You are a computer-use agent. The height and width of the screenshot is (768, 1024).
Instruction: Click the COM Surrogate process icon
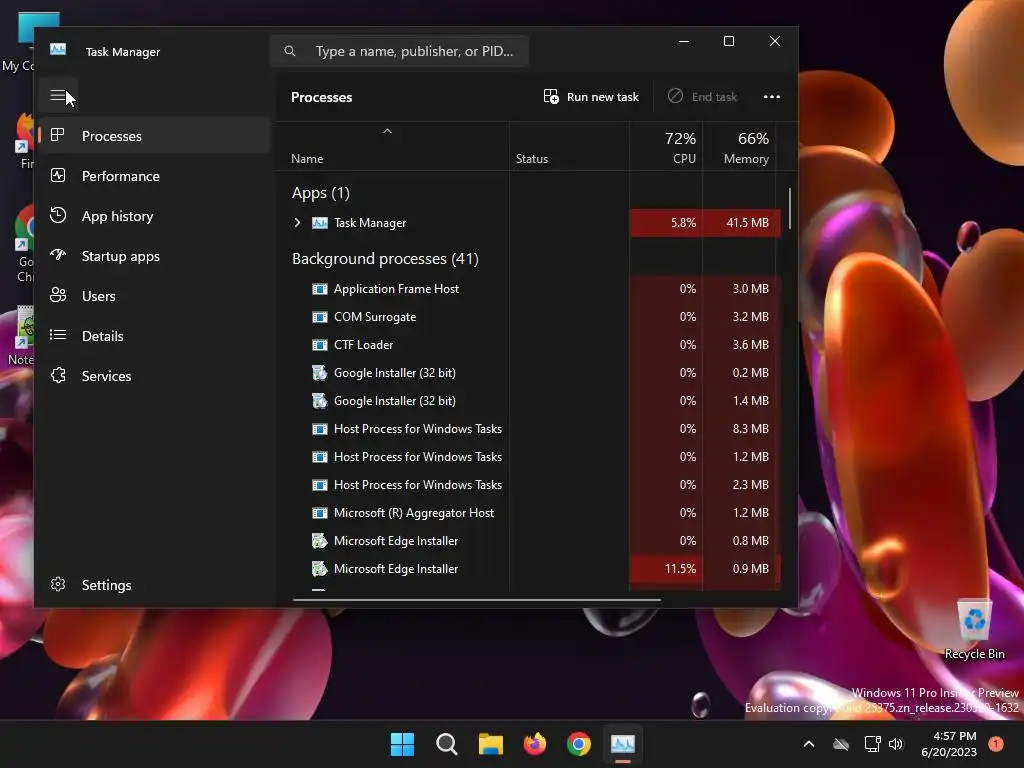point(319,317)
